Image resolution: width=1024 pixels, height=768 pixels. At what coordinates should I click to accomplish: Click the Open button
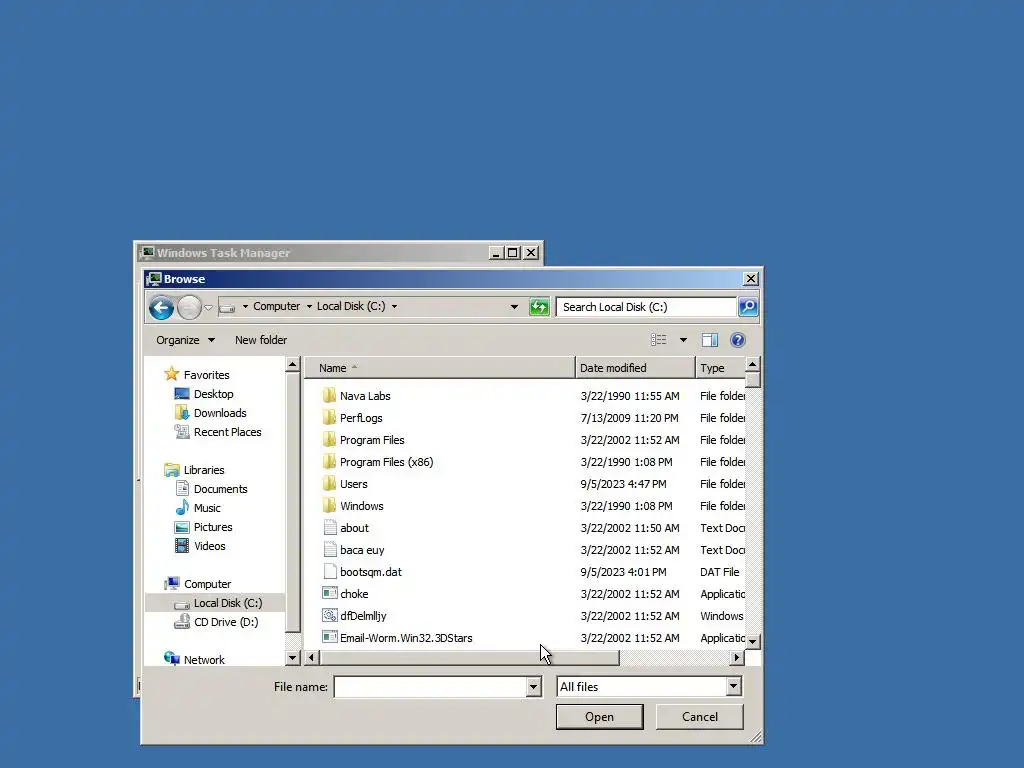pos(600,716)
